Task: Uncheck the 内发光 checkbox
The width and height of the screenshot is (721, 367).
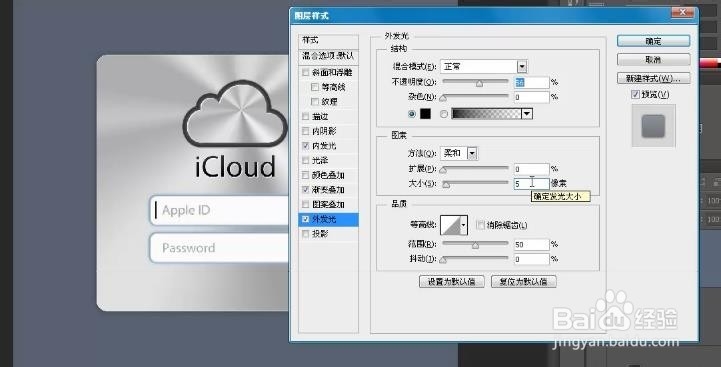Action: point(305,145)
